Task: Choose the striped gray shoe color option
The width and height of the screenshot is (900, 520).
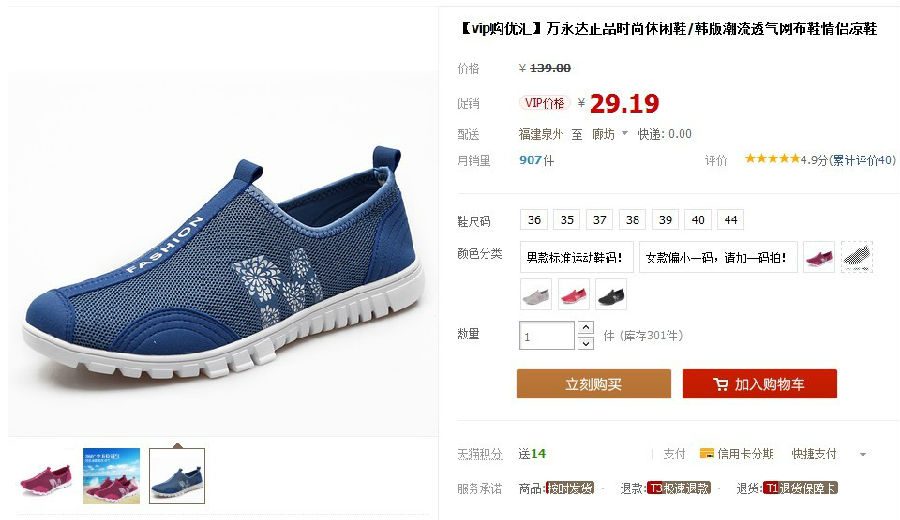Action: [857, 257]
